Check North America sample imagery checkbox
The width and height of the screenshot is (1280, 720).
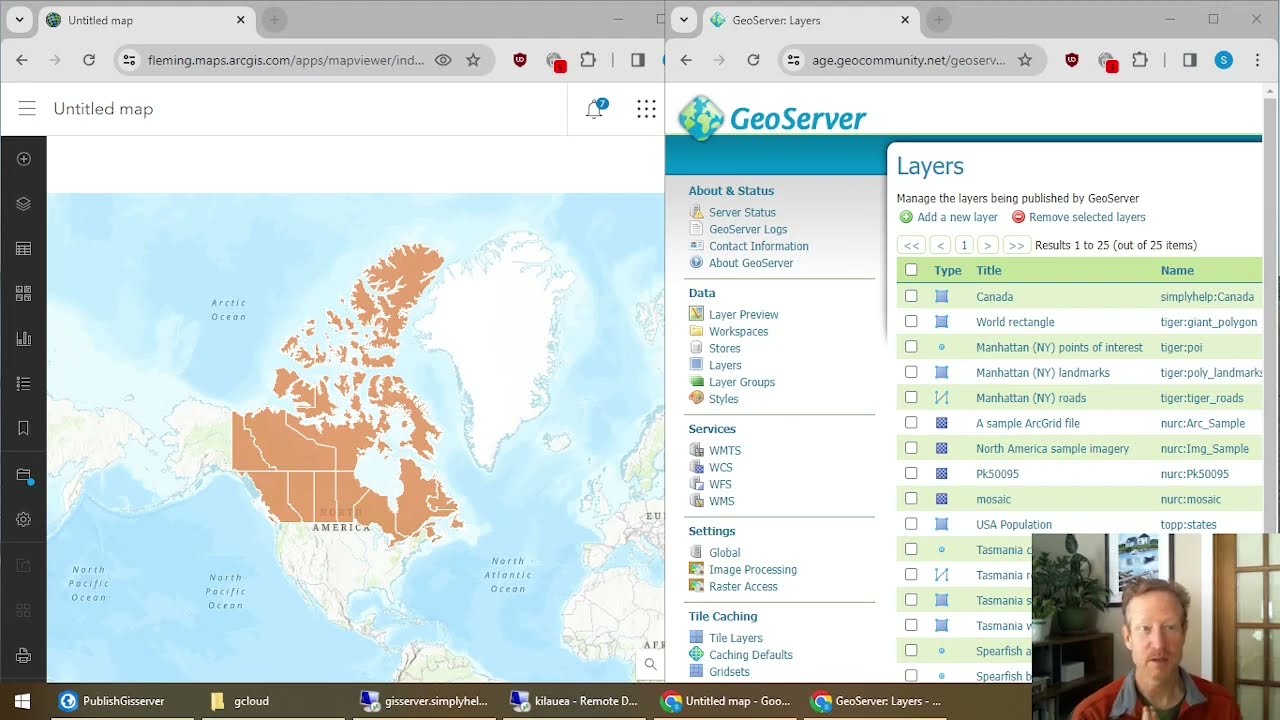point(911,448)
